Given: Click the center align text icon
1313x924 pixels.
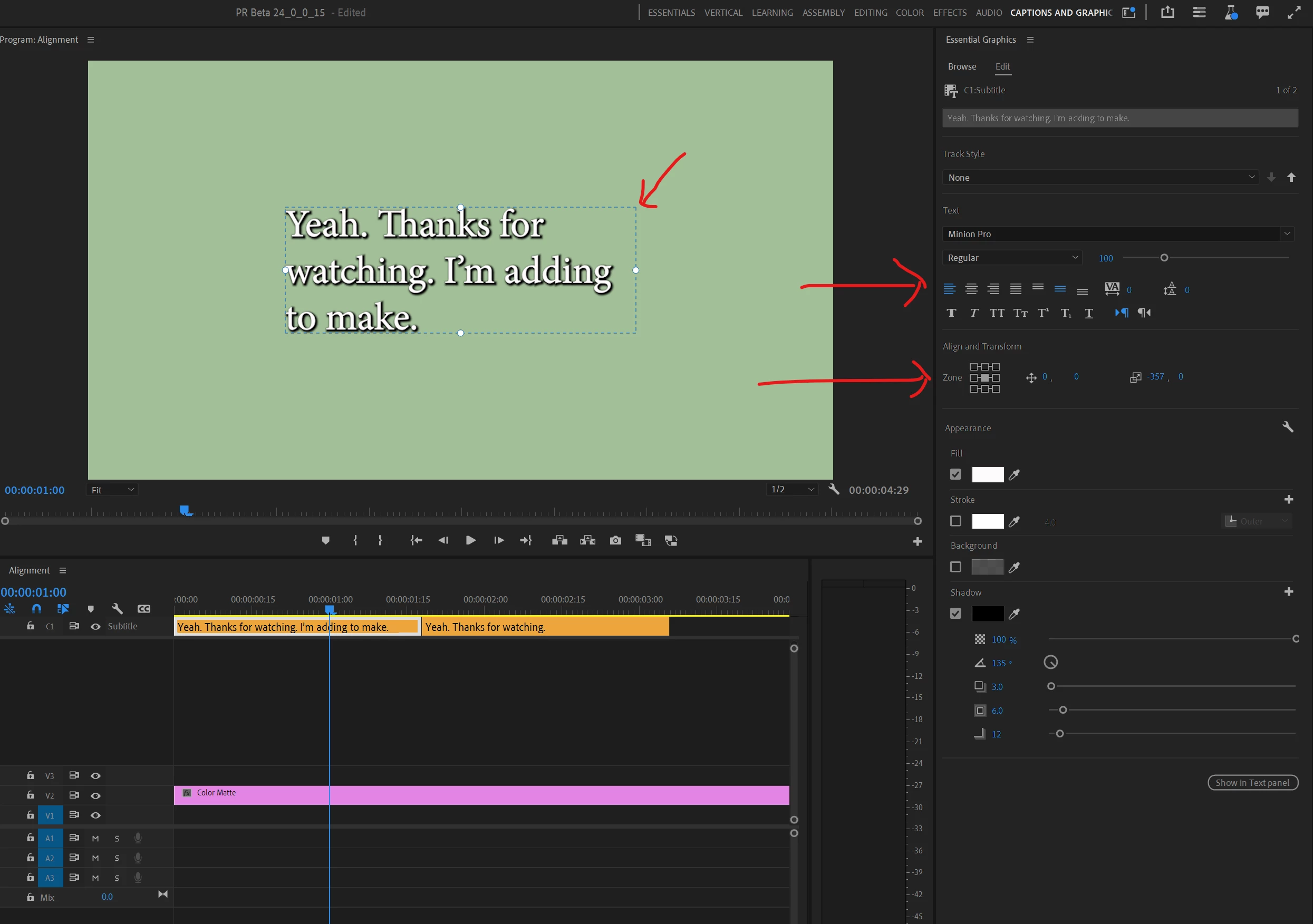Looking at the screenshot, I should tap(971, 289).
